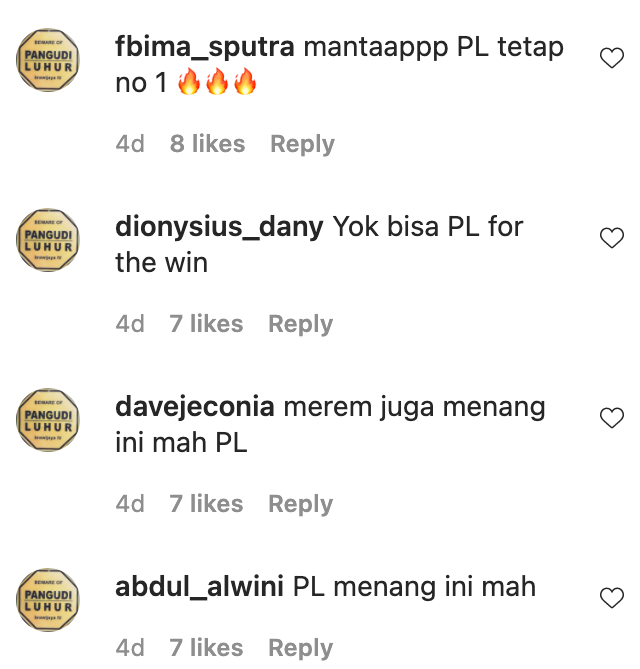This screenshot has height=669, width=640.
Task: Reply to dionysius_dany's comment
Action: tap(301, 324)
